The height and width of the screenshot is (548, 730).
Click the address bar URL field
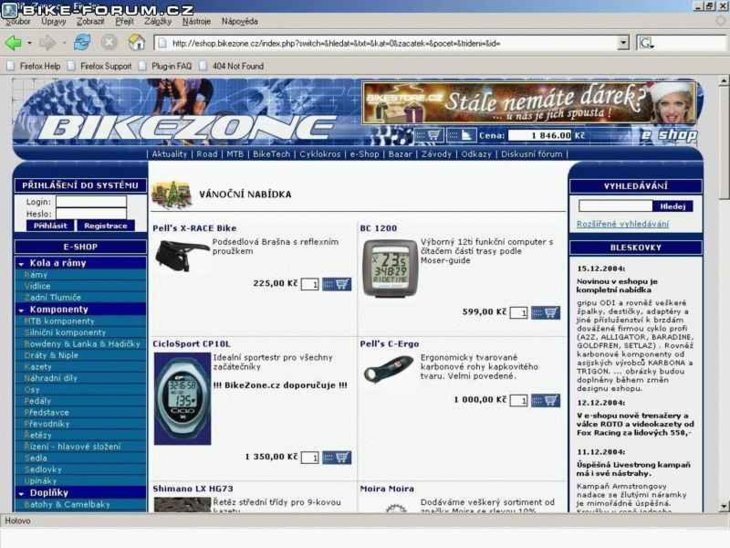tap(390, 43)
